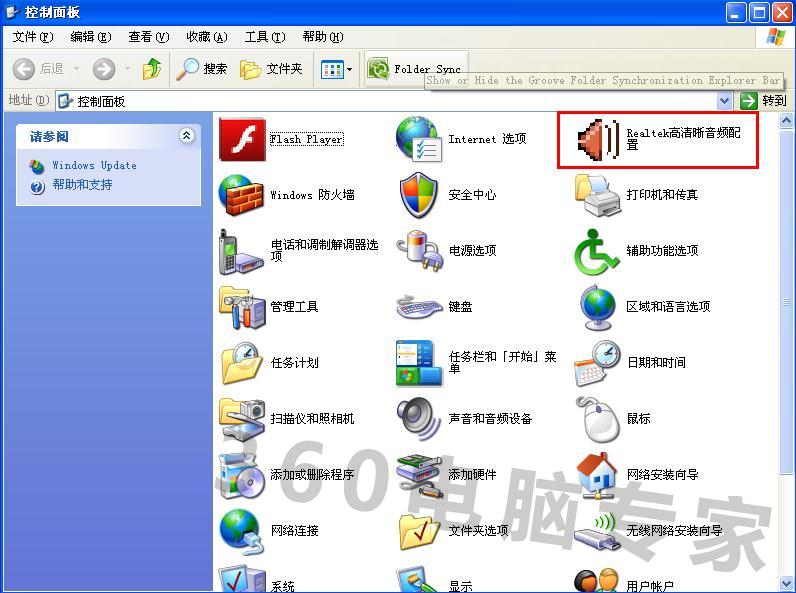The image size is (796, 593).
Task: Open Internet Options icon
Action: tap(418, 140)
